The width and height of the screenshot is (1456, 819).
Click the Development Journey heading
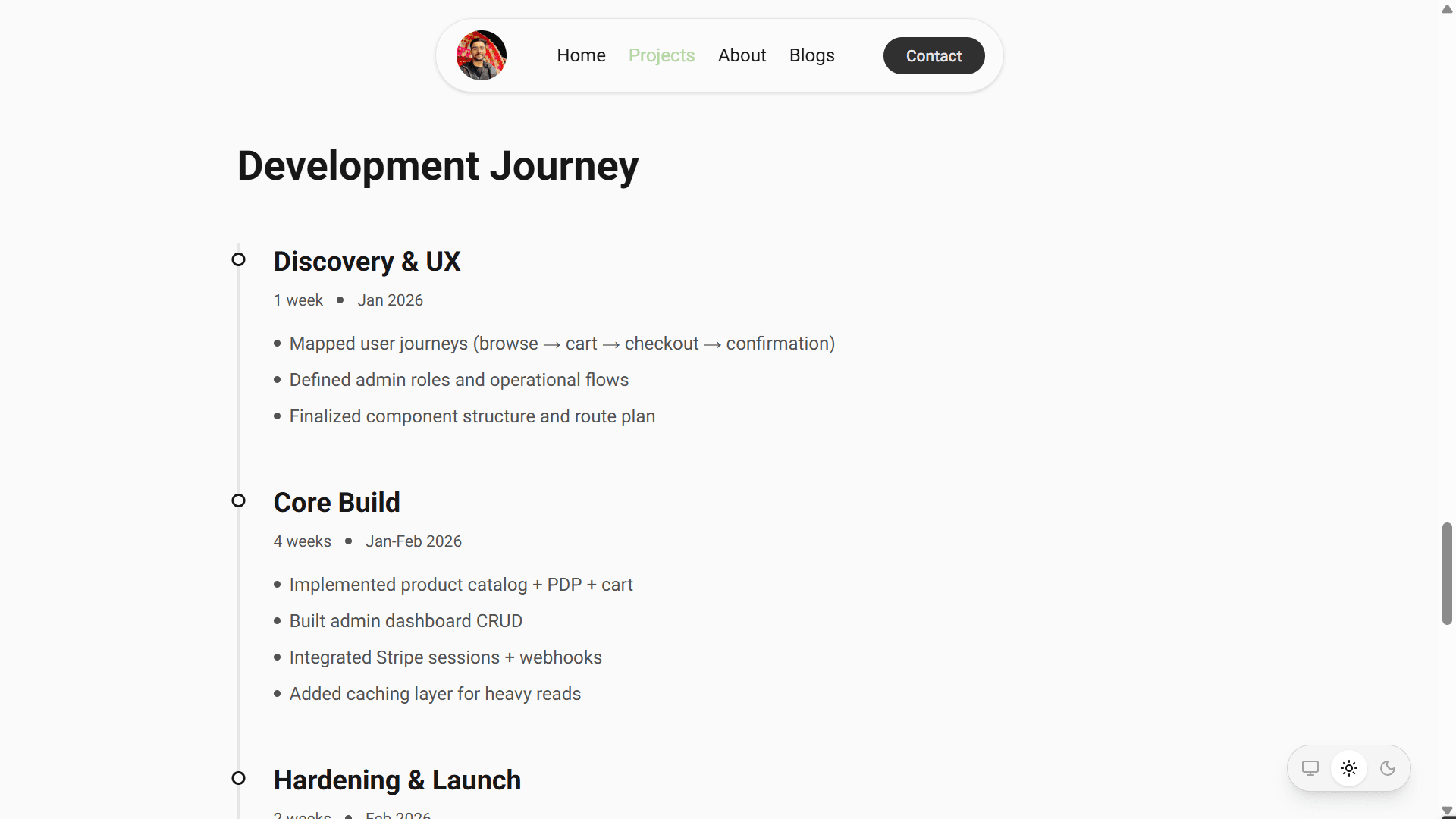(x=438, y=166)
